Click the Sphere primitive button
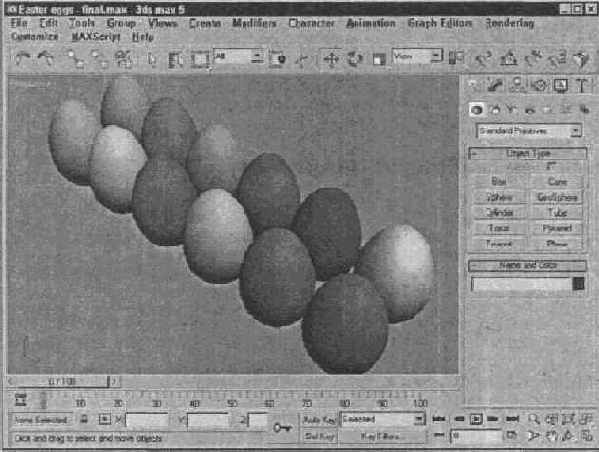599x452 pixels. coord(499,197)
